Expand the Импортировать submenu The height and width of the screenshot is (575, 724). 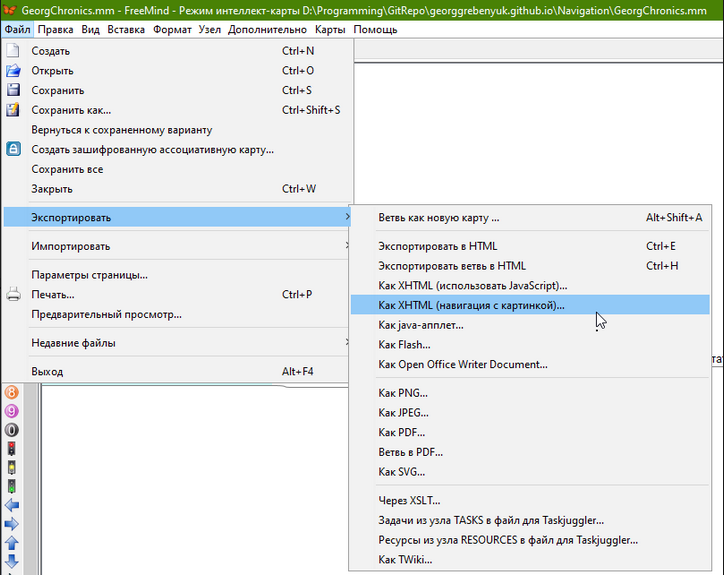70,246
